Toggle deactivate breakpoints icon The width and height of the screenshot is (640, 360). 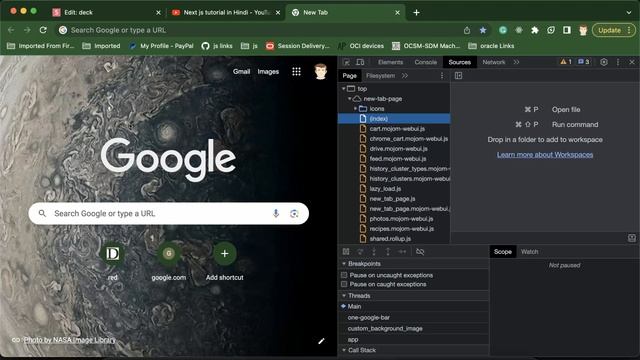pyautogui.click(x=420, y=251)
